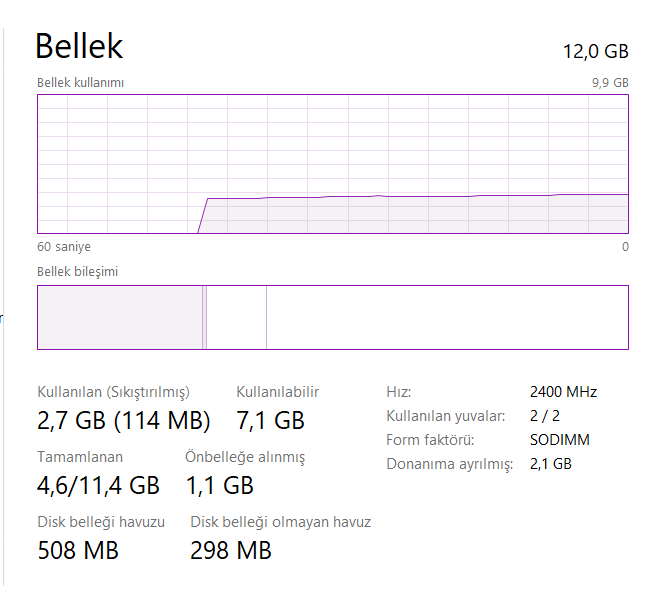Select the 9,9 GB graph maximum label

pos(610,83)
